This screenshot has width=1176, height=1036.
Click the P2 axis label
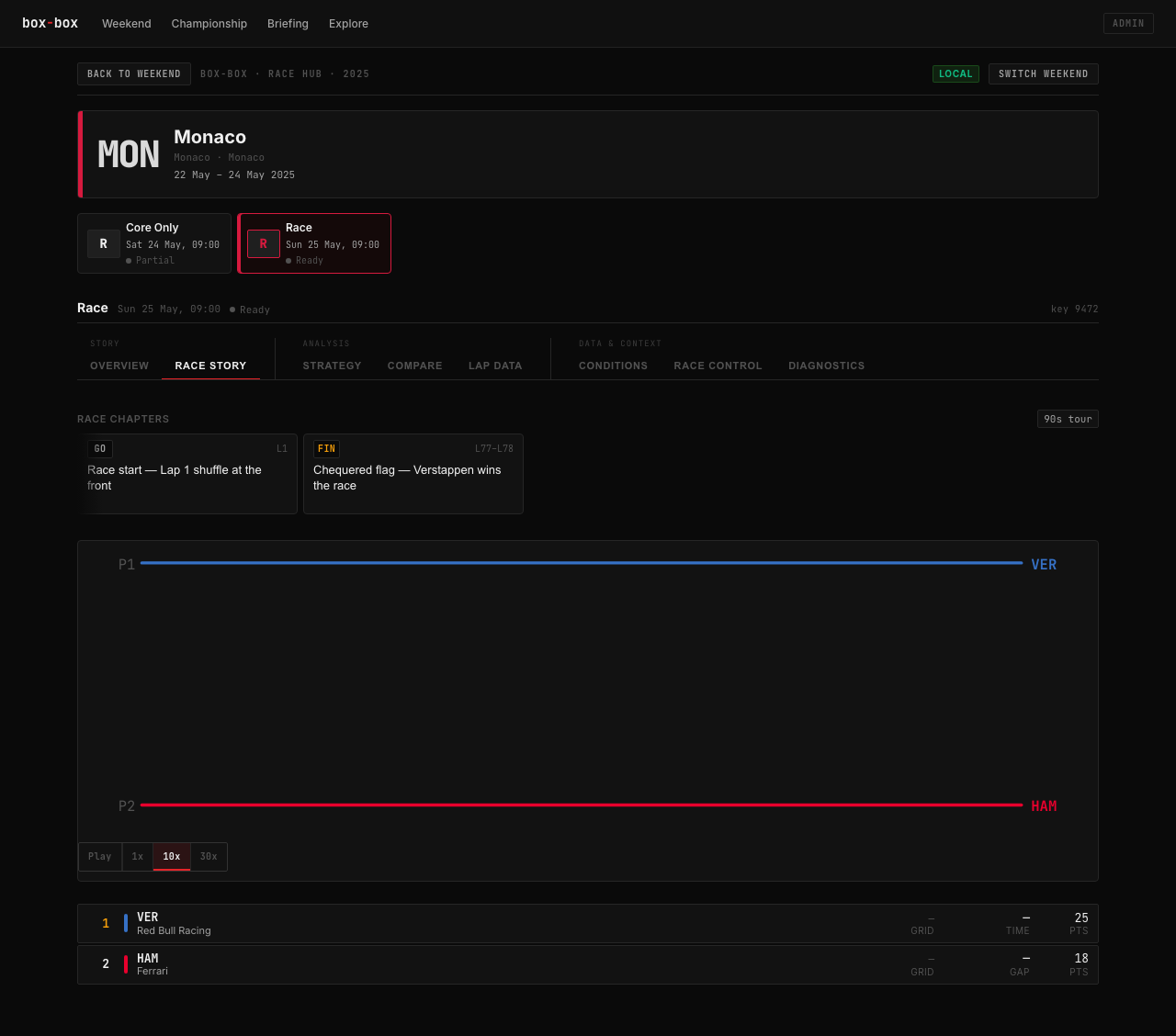(x=127, y=806)
